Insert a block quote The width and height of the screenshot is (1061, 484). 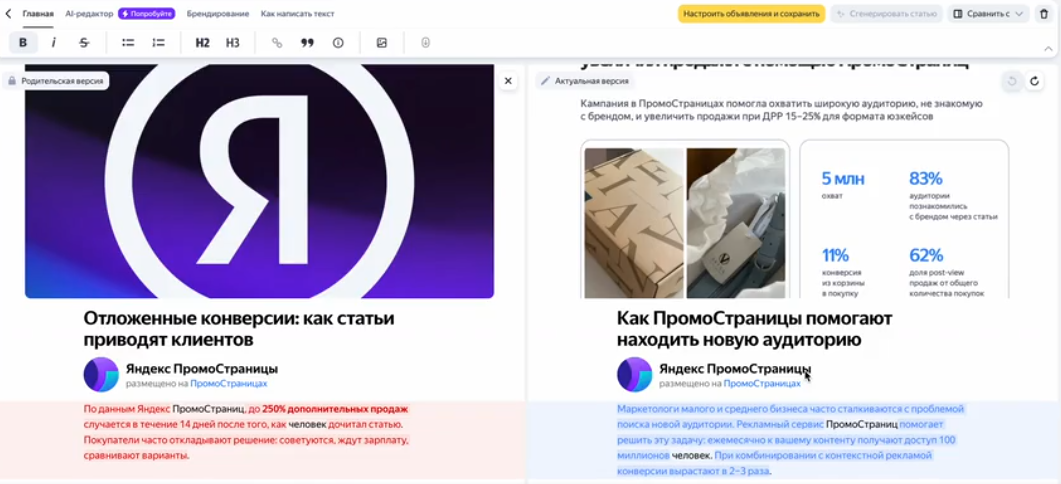click(307, 43)
